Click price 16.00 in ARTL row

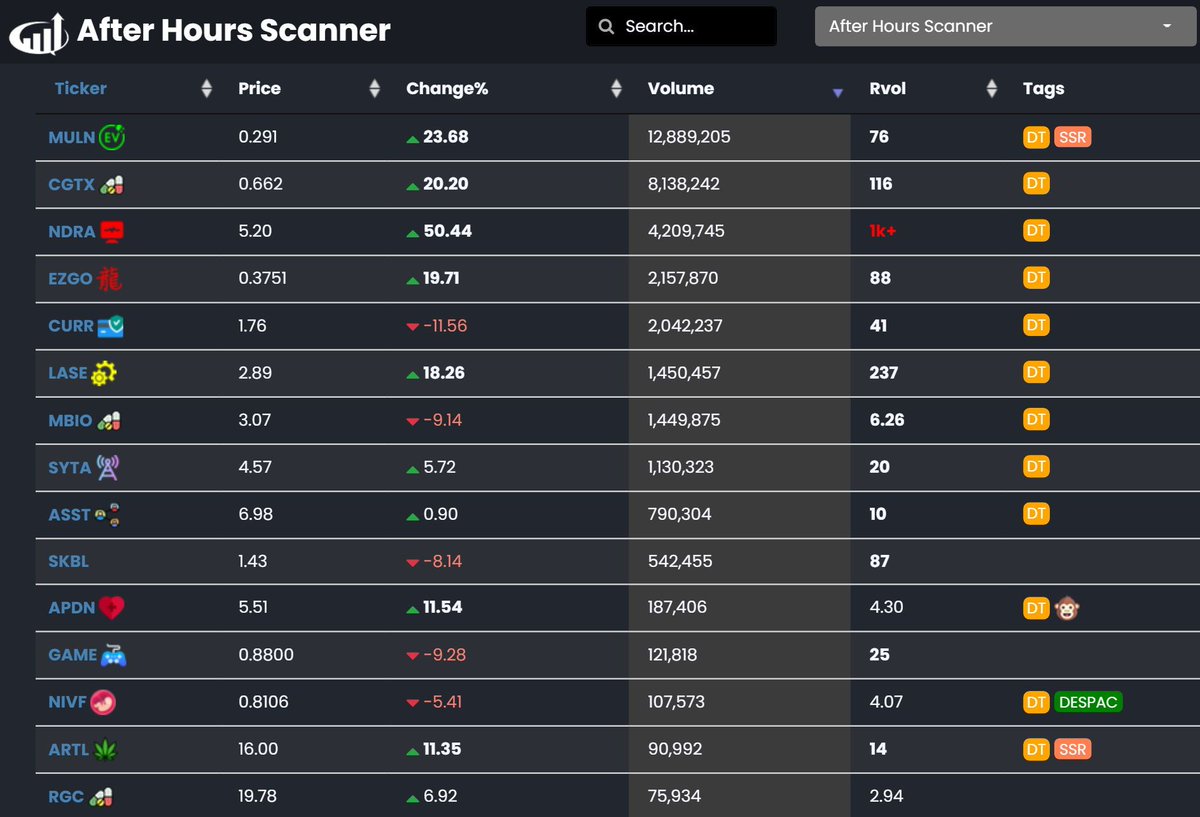pos(258,749)
